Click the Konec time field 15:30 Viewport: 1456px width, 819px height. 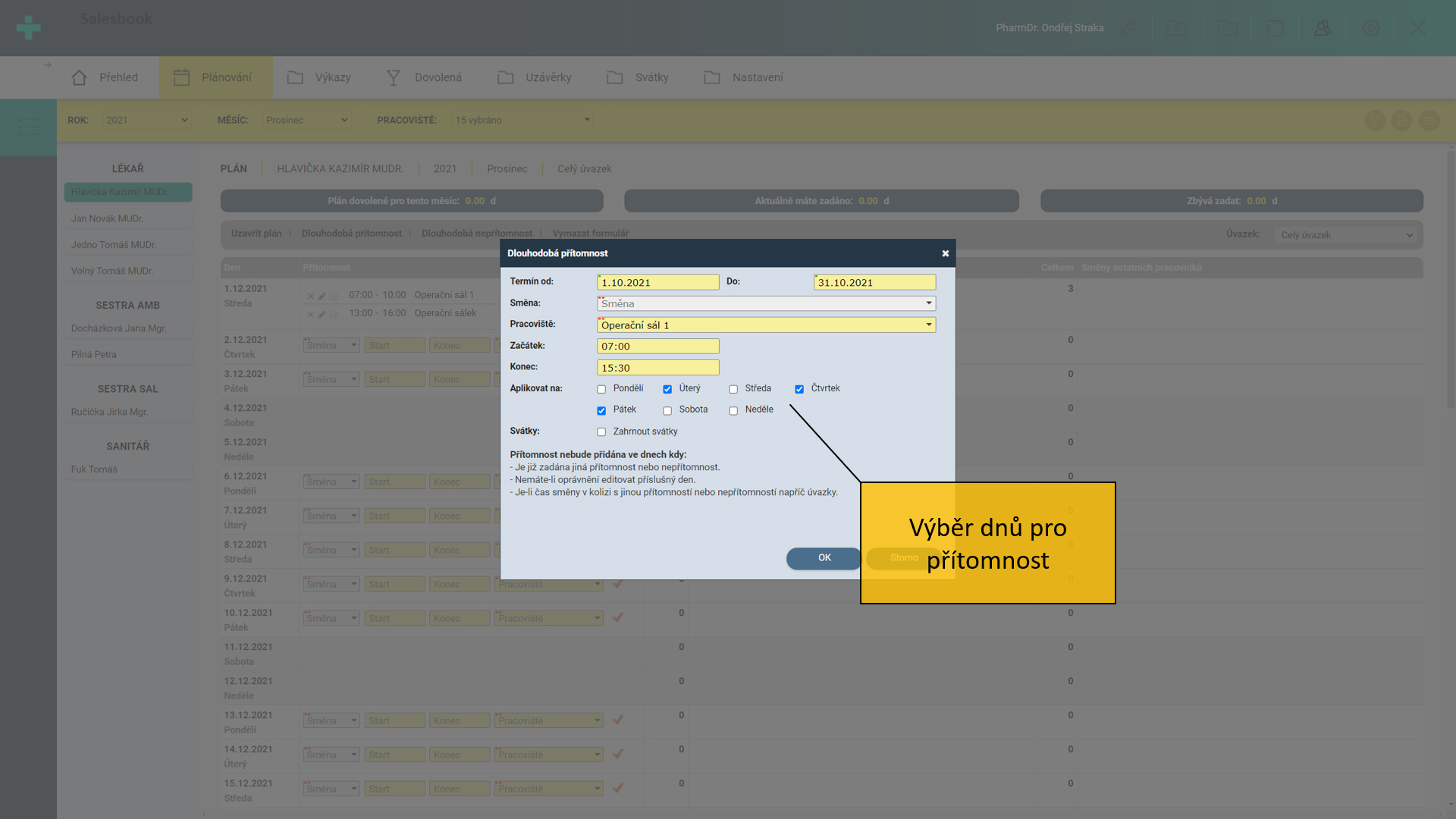click(x=657, y=368)
